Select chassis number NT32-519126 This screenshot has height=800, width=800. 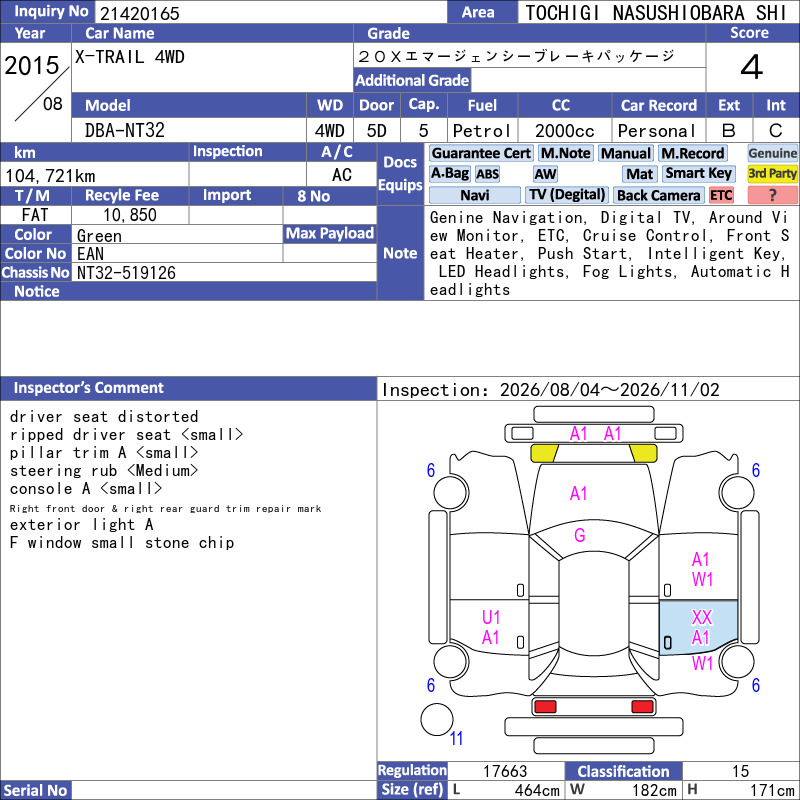[x=126, y=273]
